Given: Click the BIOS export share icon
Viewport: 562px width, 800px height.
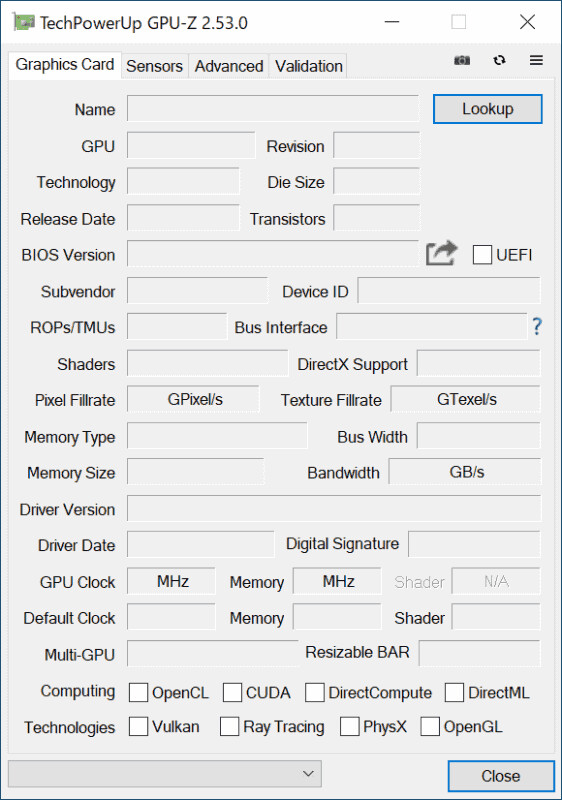Looking at the screenshot, I should [442, 253].
